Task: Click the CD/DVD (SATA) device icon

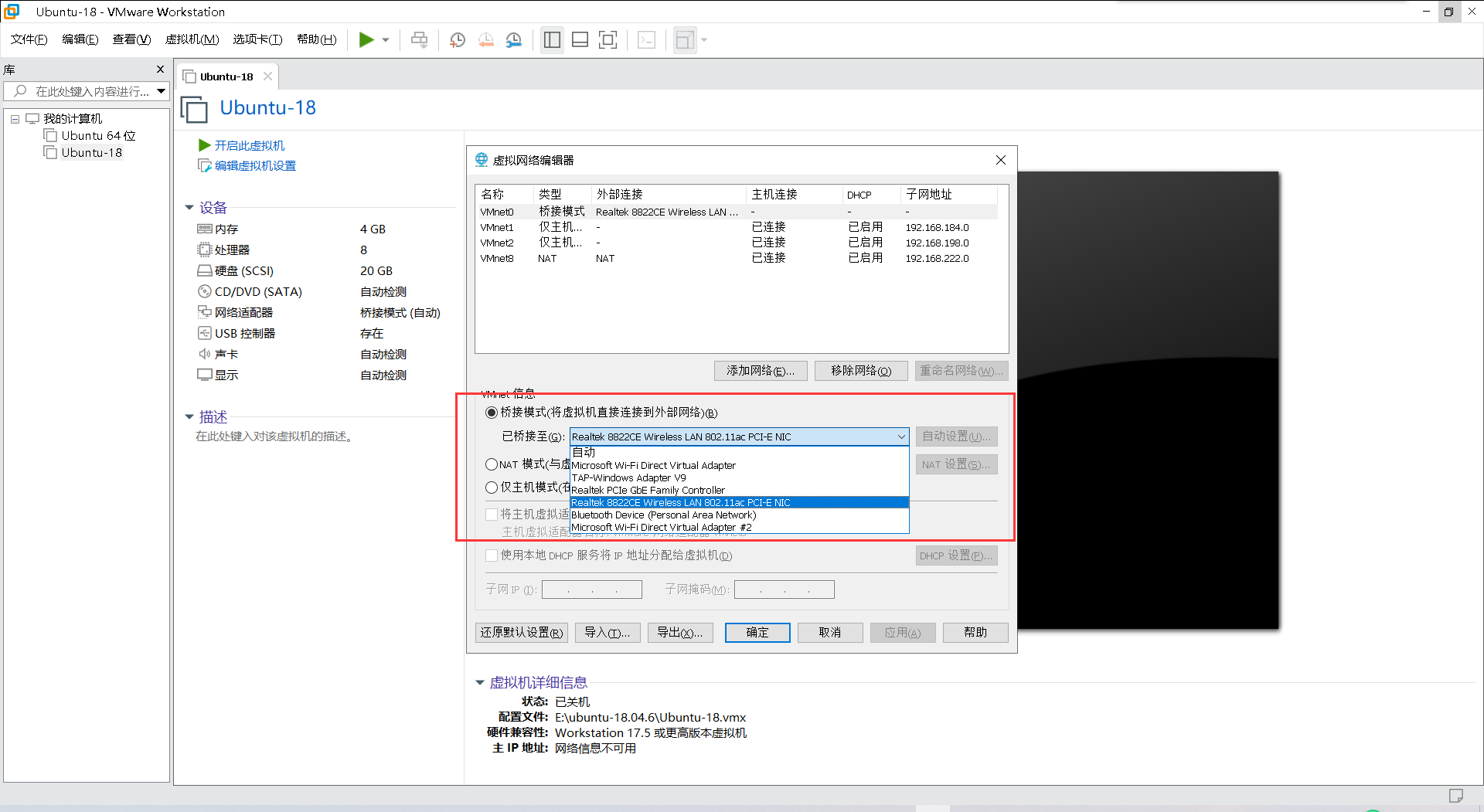Action: pos(205,291)
